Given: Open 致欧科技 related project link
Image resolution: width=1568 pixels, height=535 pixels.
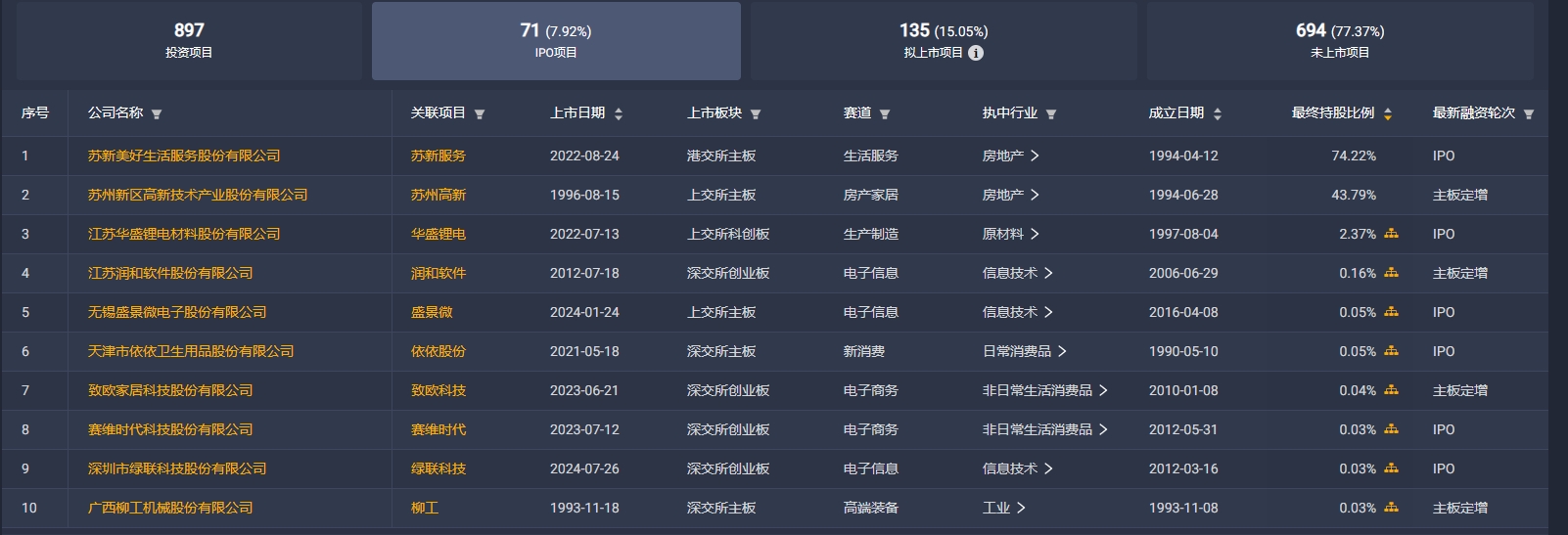Looking at the screenshot, I should coord(438,390).
